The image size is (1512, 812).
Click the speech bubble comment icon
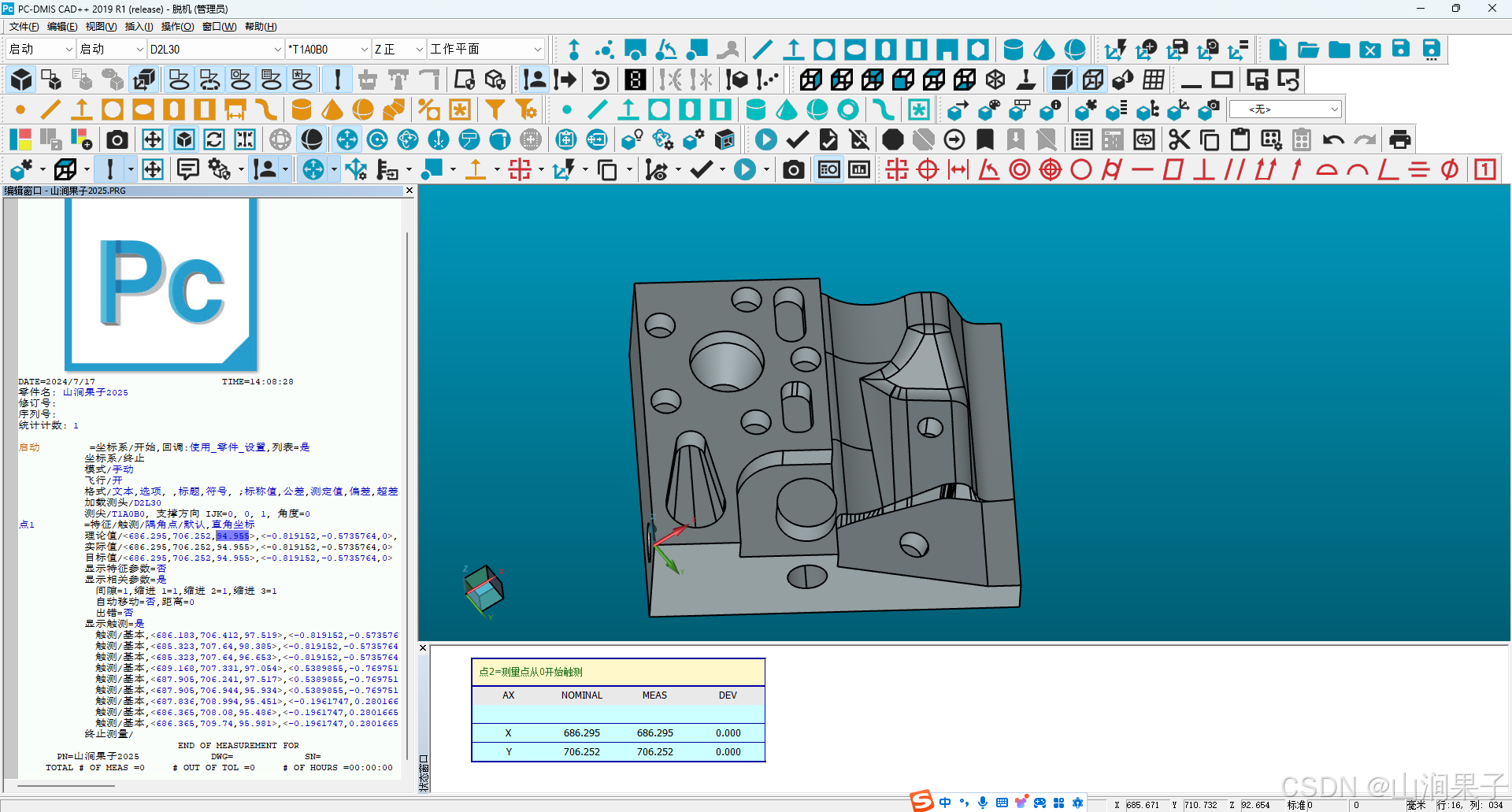tap(187, 169)
